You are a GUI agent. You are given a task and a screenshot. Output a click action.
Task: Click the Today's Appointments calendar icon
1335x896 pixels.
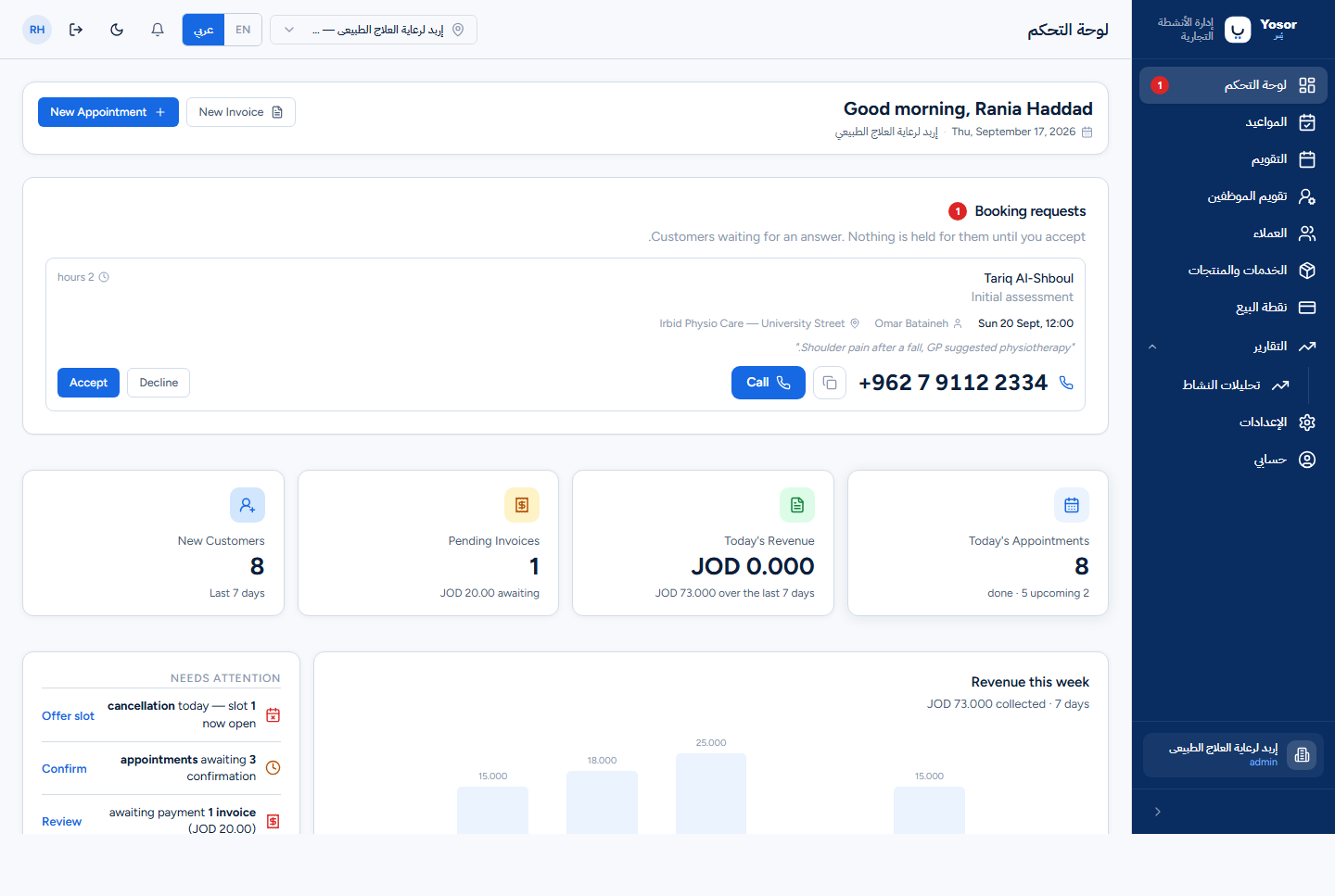[1072, 505]
